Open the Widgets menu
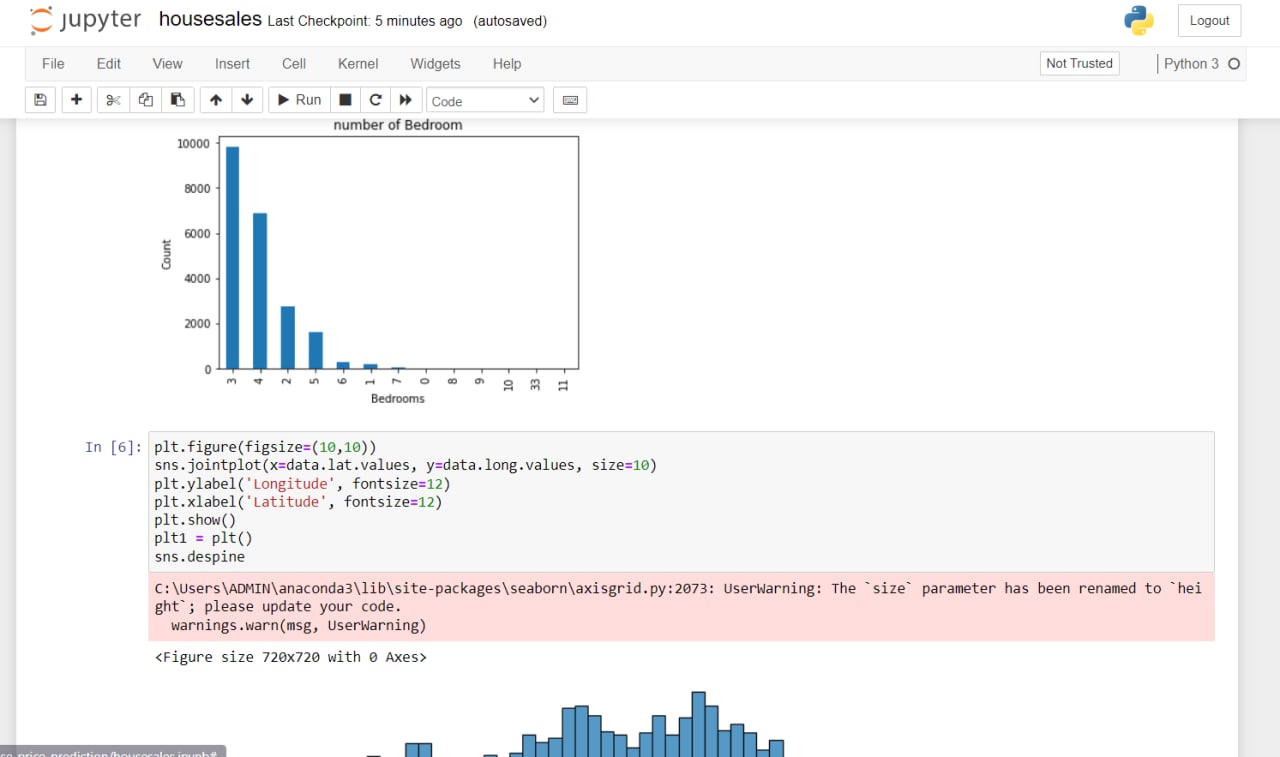 [x=435, y=64]
